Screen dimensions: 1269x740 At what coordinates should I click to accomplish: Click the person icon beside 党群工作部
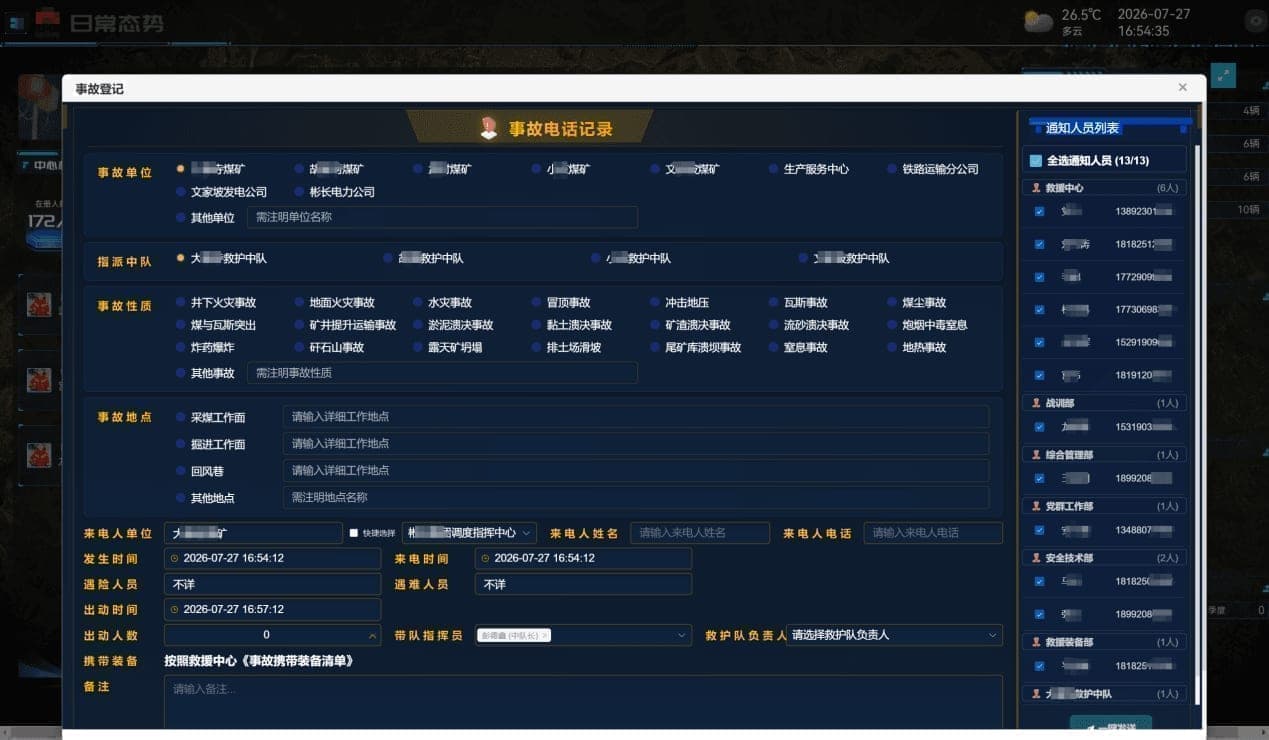[1036, 507]
